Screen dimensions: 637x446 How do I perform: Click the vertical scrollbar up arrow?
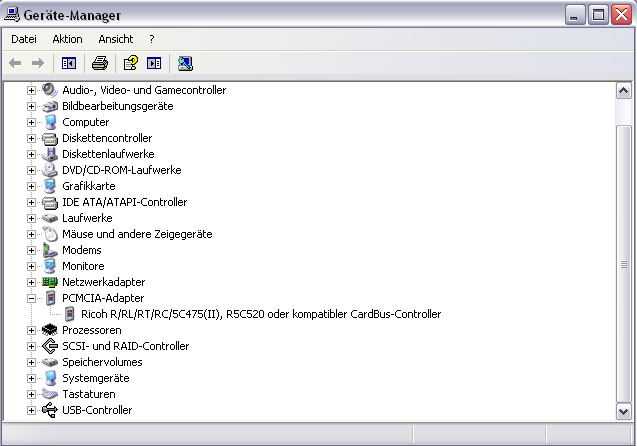(624, 91)
